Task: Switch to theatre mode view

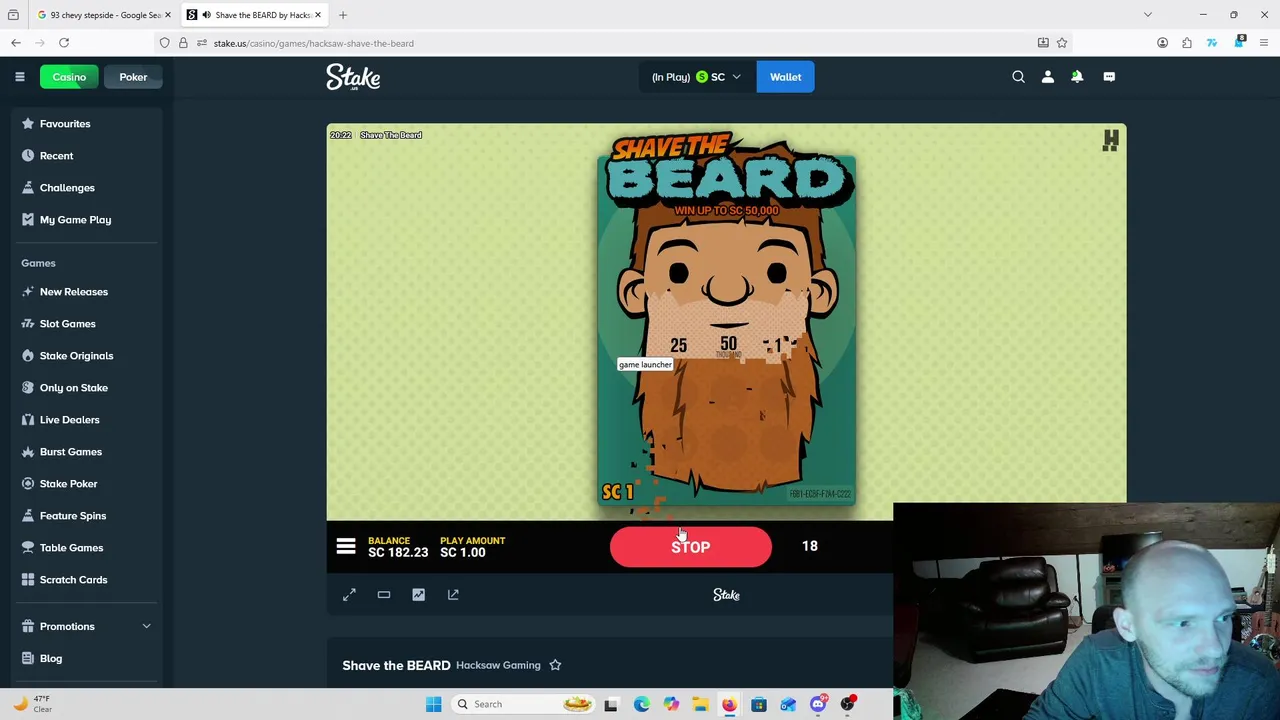Action: 384,595
